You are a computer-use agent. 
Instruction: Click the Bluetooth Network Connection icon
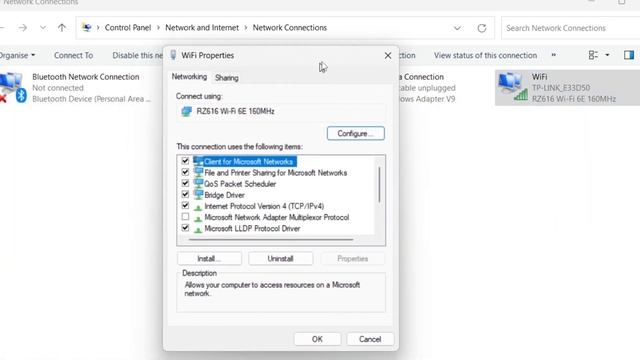[13, 87]
